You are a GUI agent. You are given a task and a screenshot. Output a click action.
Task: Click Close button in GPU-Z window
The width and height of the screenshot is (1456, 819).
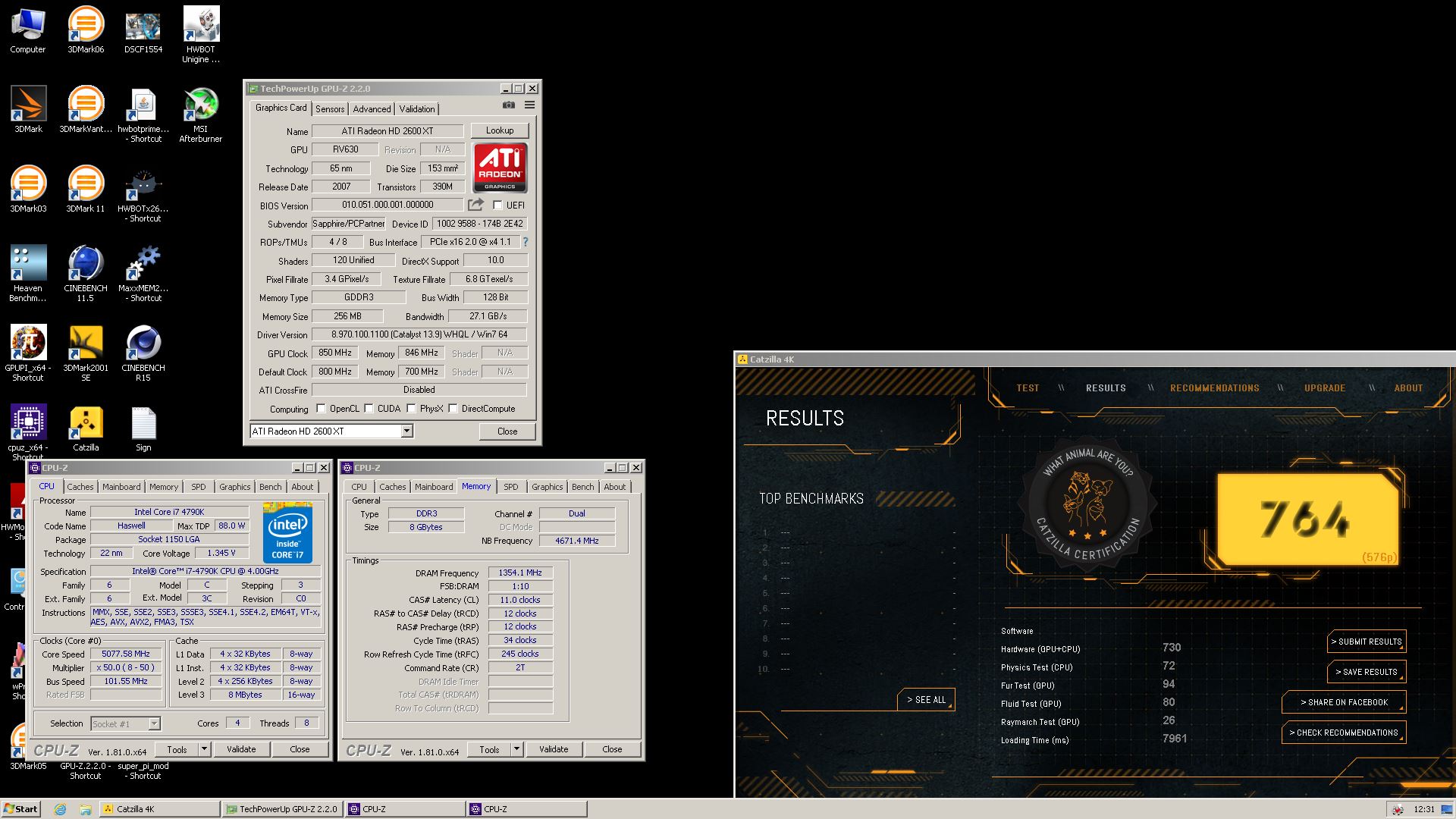pos(507,431)
